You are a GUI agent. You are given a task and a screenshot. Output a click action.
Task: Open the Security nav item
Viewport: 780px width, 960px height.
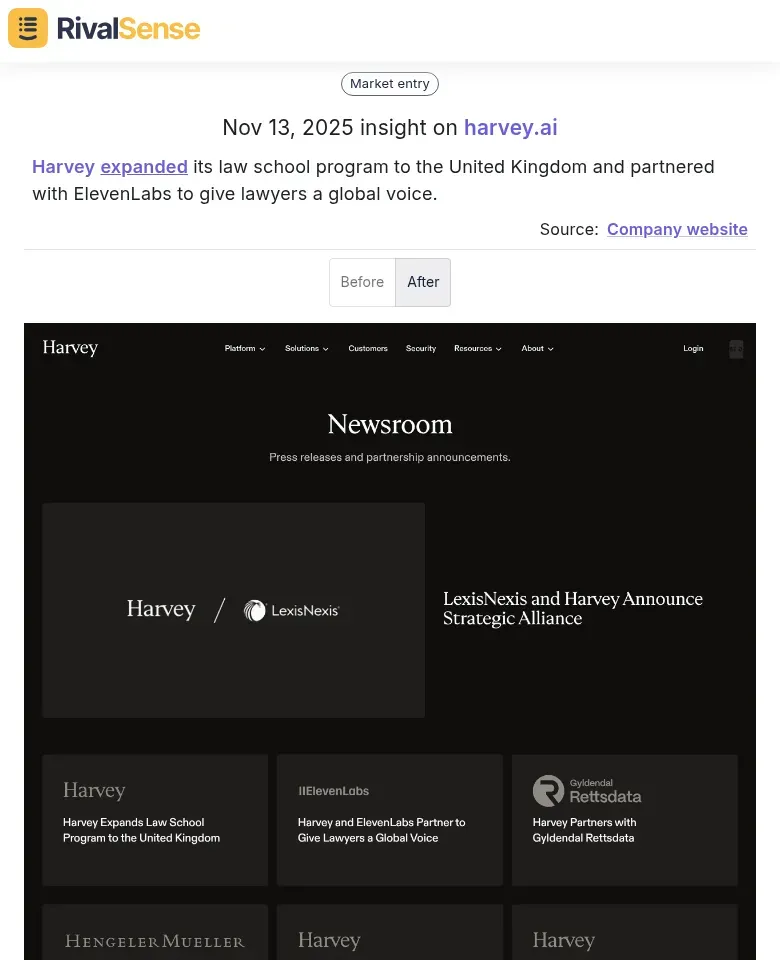[x=421, y=348]
